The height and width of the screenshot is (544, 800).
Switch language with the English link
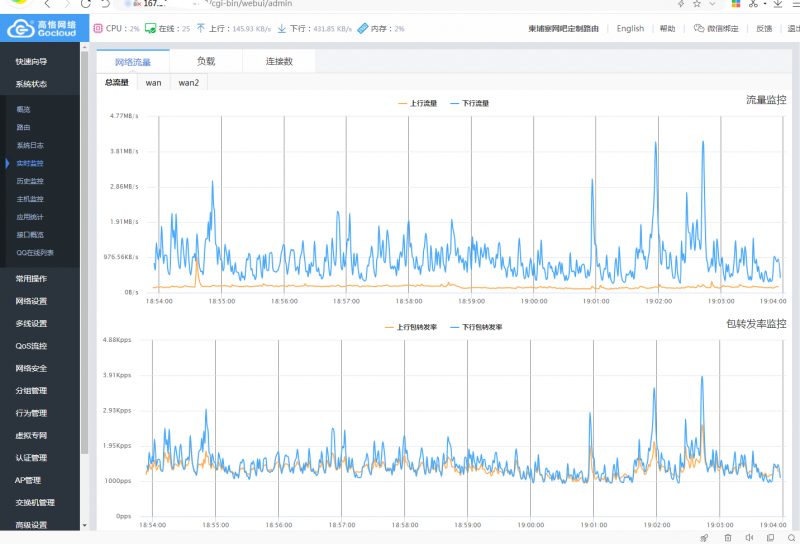[630, 29]
